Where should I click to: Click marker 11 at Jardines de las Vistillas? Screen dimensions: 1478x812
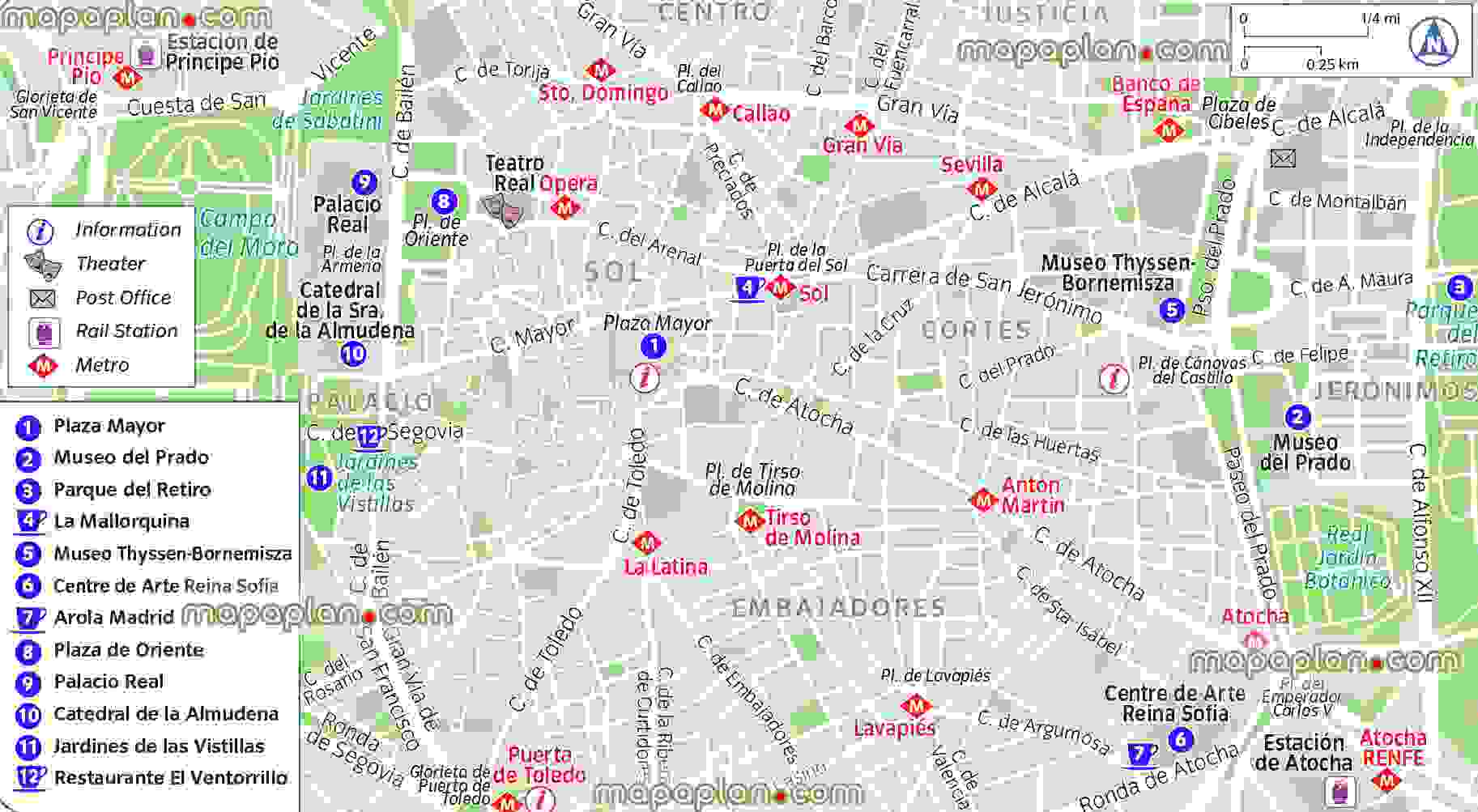tap(320, 478)
